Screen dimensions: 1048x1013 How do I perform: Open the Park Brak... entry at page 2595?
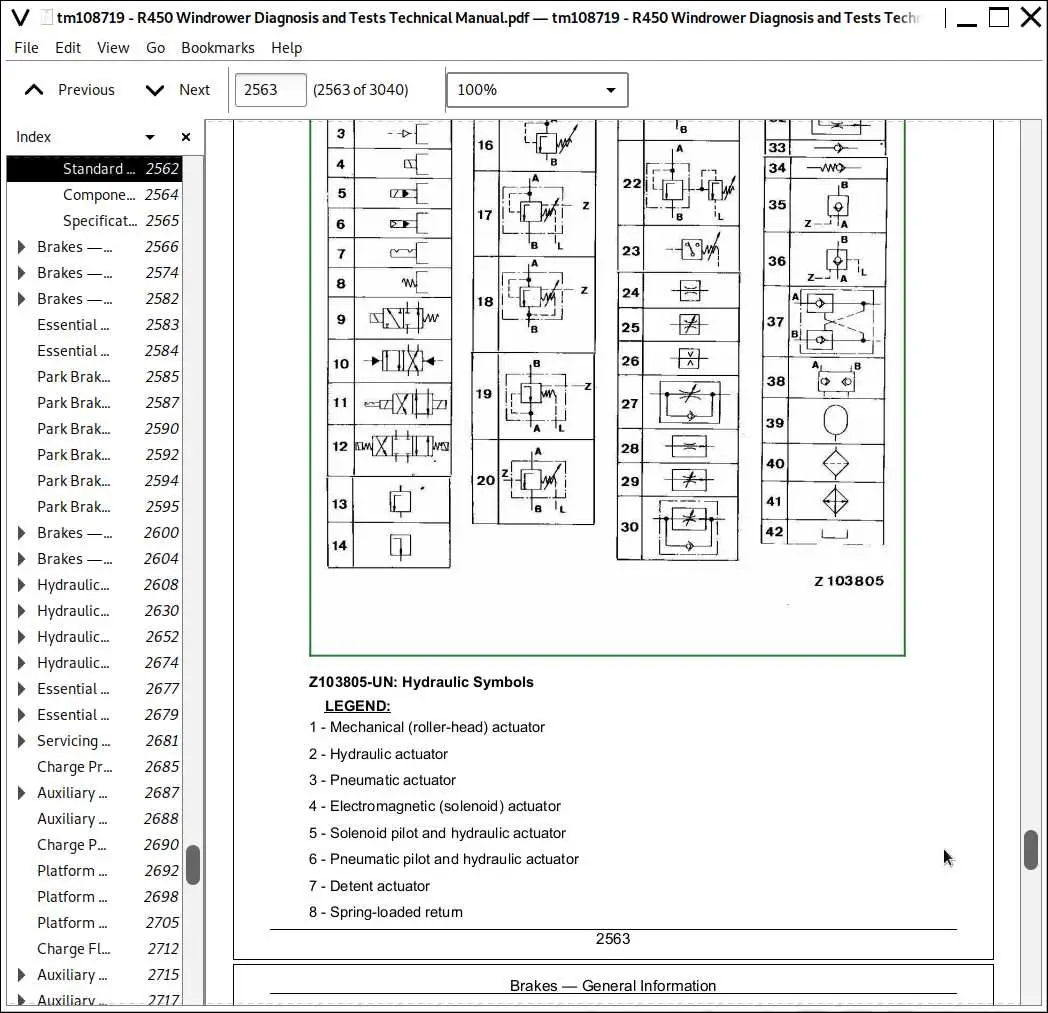[x=94, y=507]
